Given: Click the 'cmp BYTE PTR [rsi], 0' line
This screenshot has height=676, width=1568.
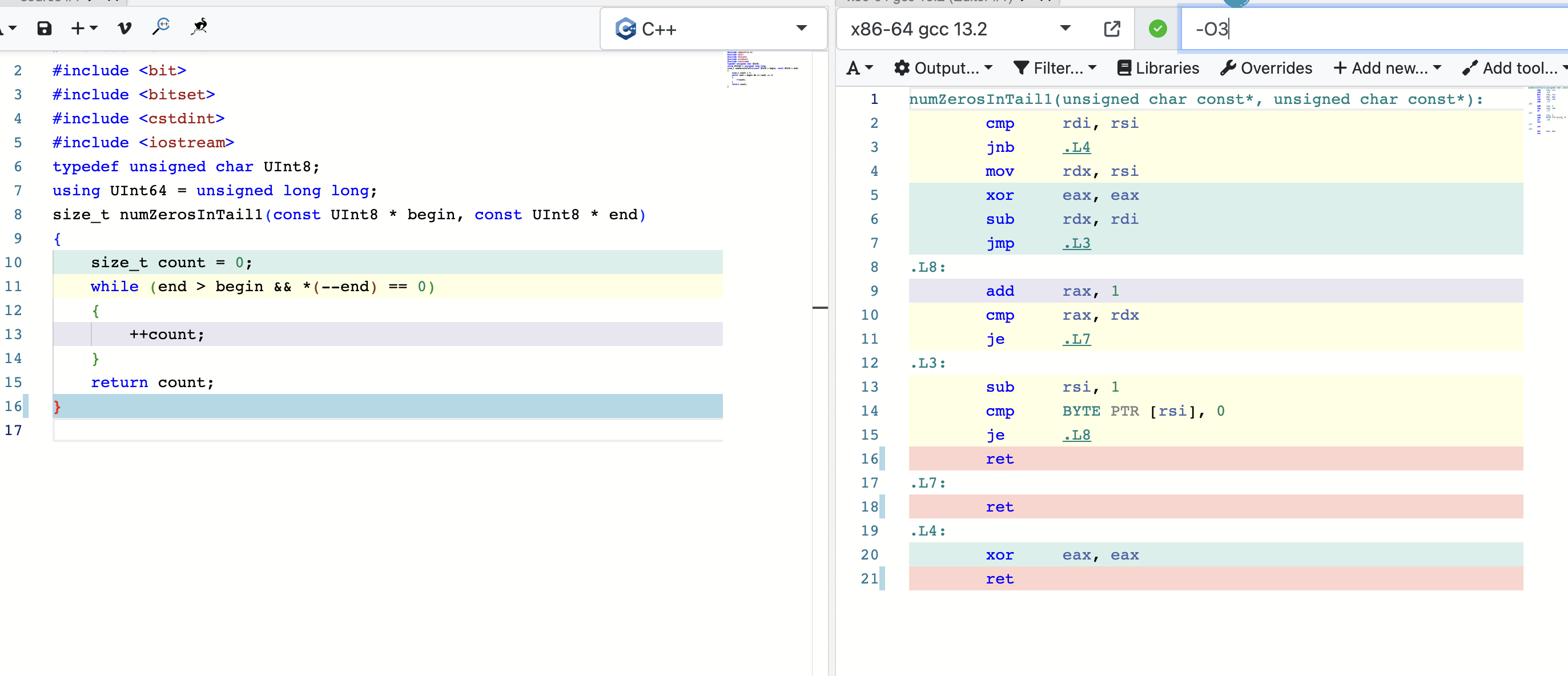Looking at the screenshot, I should tap(1216, 411).
